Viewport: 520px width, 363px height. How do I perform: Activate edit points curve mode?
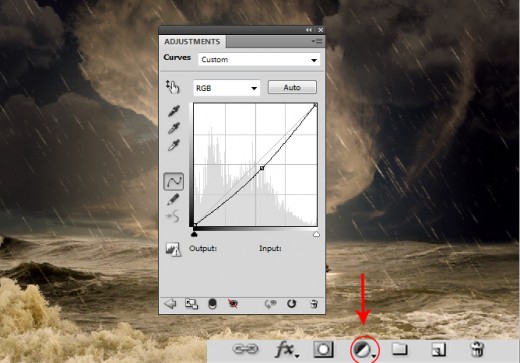click(174, 182)
